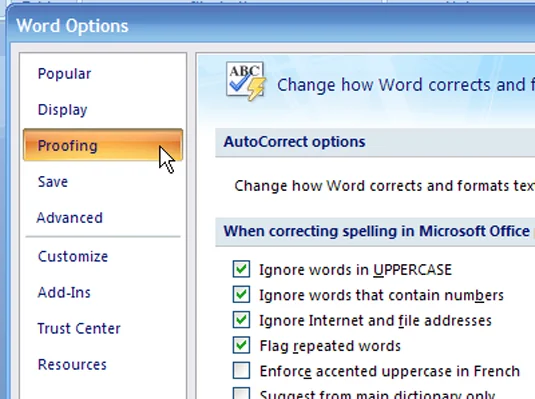
Task: Click the ABC proofing checkmark icon
Action: click(x=246, y=81)
